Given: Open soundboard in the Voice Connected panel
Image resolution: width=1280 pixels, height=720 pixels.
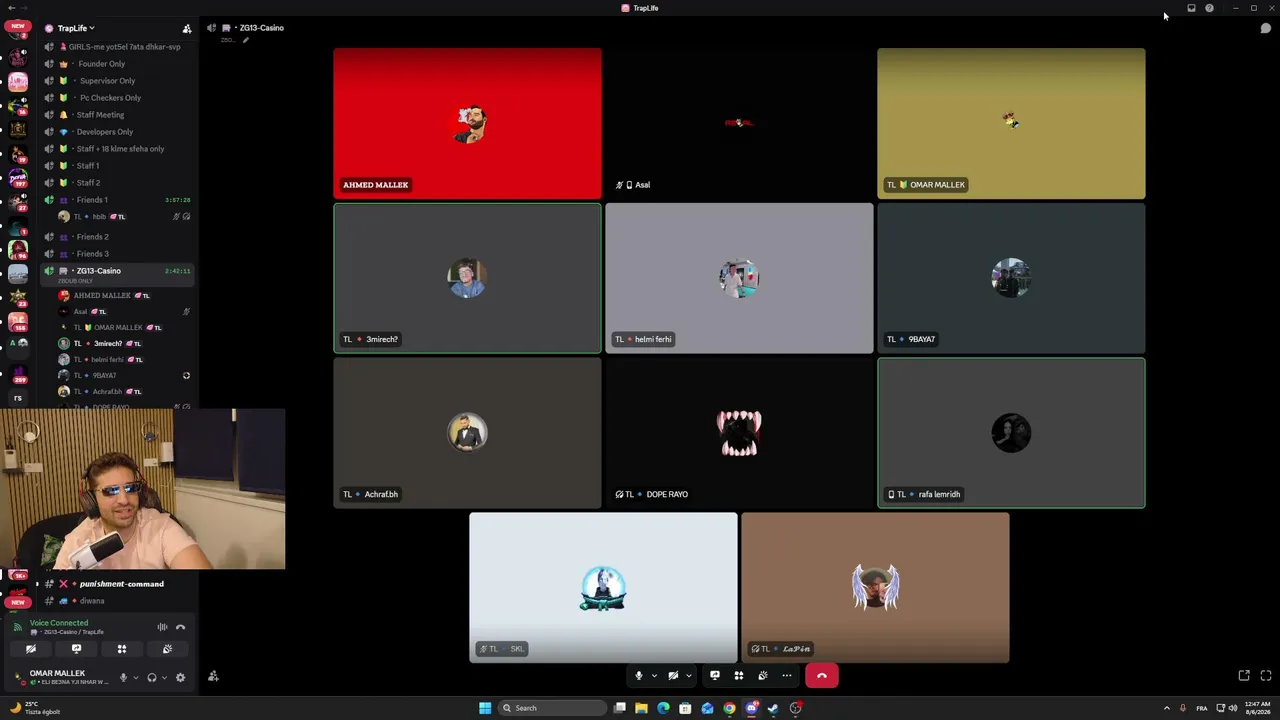Looking at the screenshot, I should pos(167,649).
